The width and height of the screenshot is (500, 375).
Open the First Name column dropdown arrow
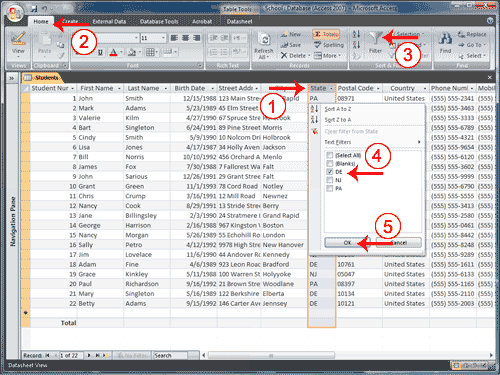[x=119, y=89]
